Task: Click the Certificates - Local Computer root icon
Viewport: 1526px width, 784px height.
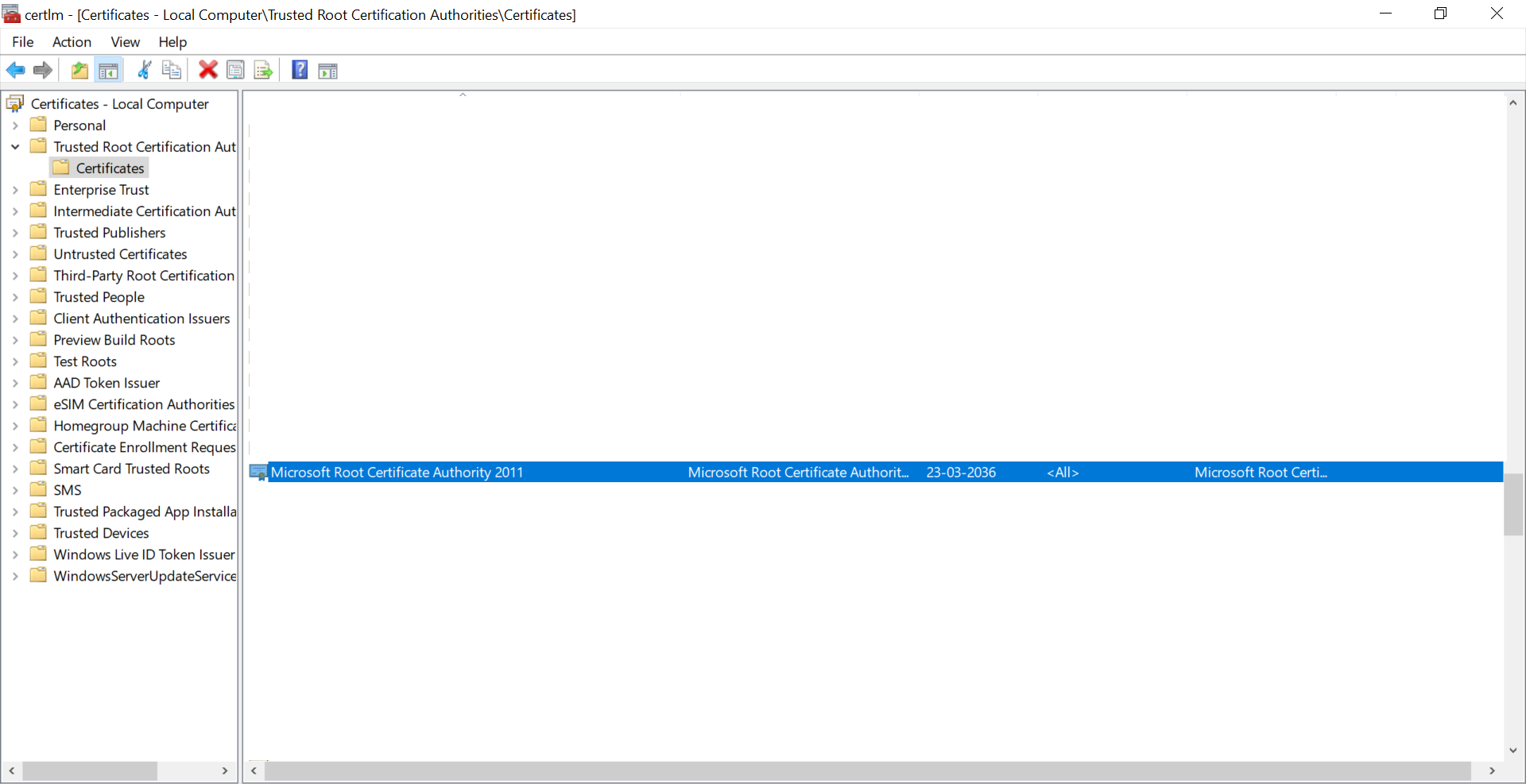Action: tap(15, 103)
